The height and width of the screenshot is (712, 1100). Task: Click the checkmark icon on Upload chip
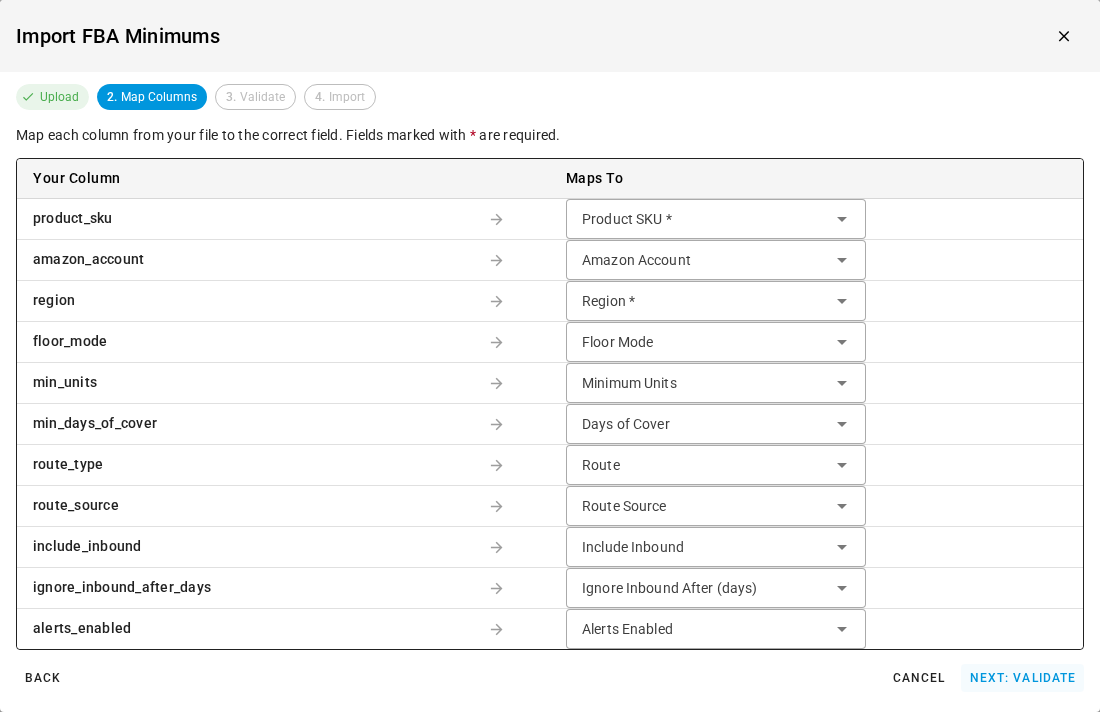28,98
